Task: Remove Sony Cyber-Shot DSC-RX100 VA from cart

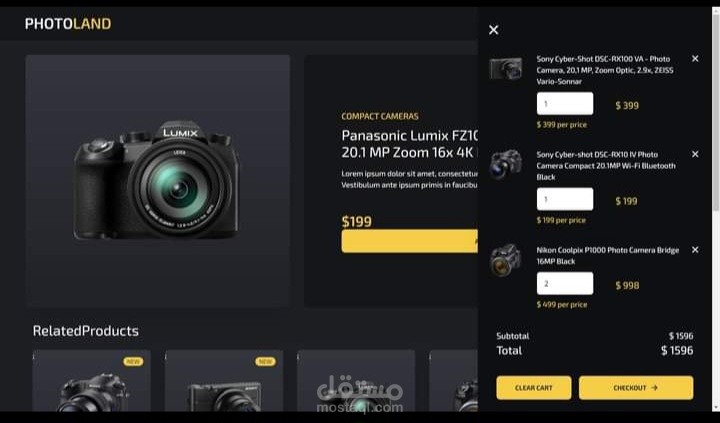Action: (695, 59)
